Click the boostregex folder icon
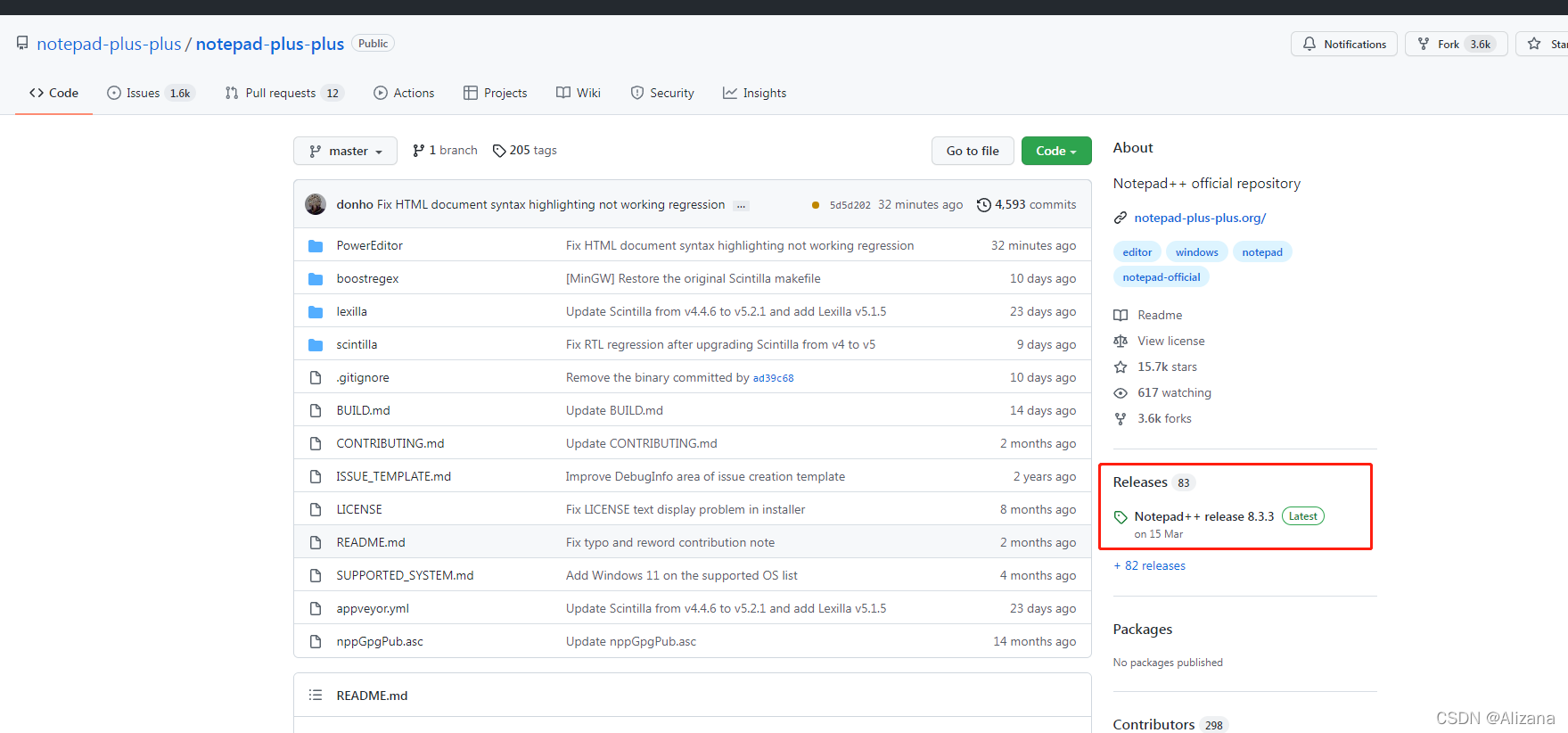This screenshot has width=1568, height=733. coord(316,278)
